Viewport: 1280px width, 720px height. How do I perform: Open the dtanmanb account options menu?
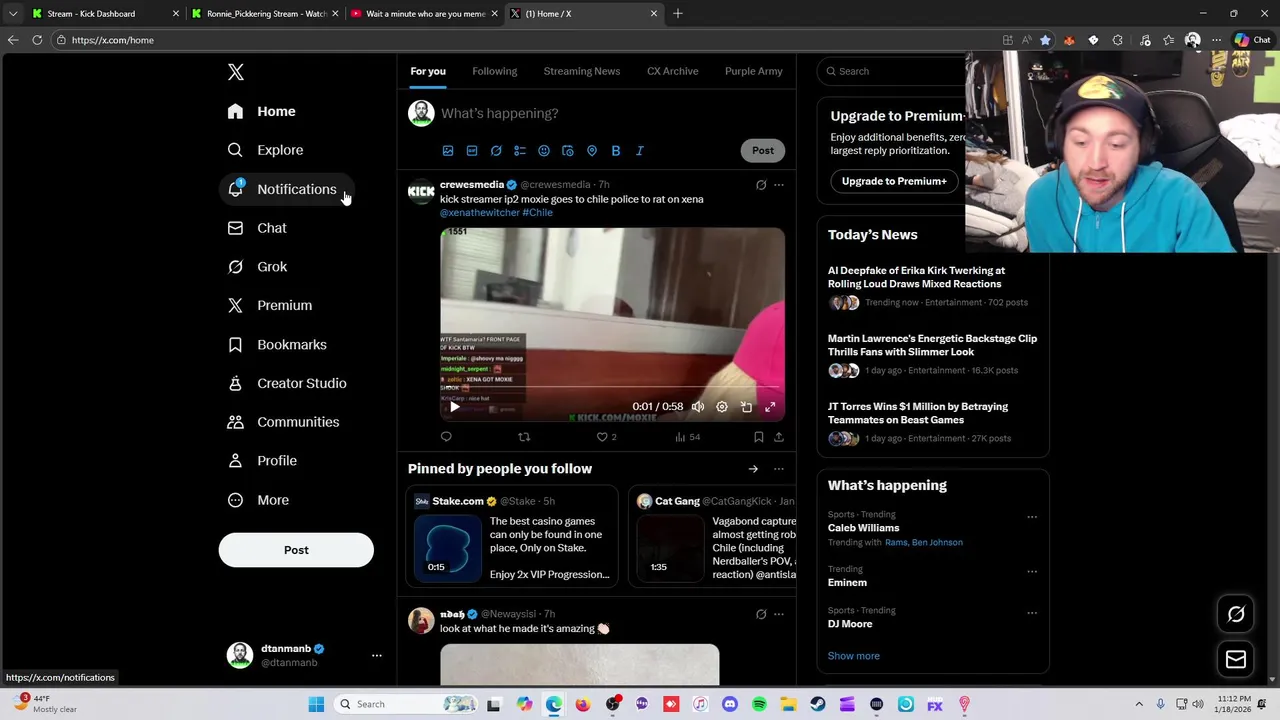377,655
